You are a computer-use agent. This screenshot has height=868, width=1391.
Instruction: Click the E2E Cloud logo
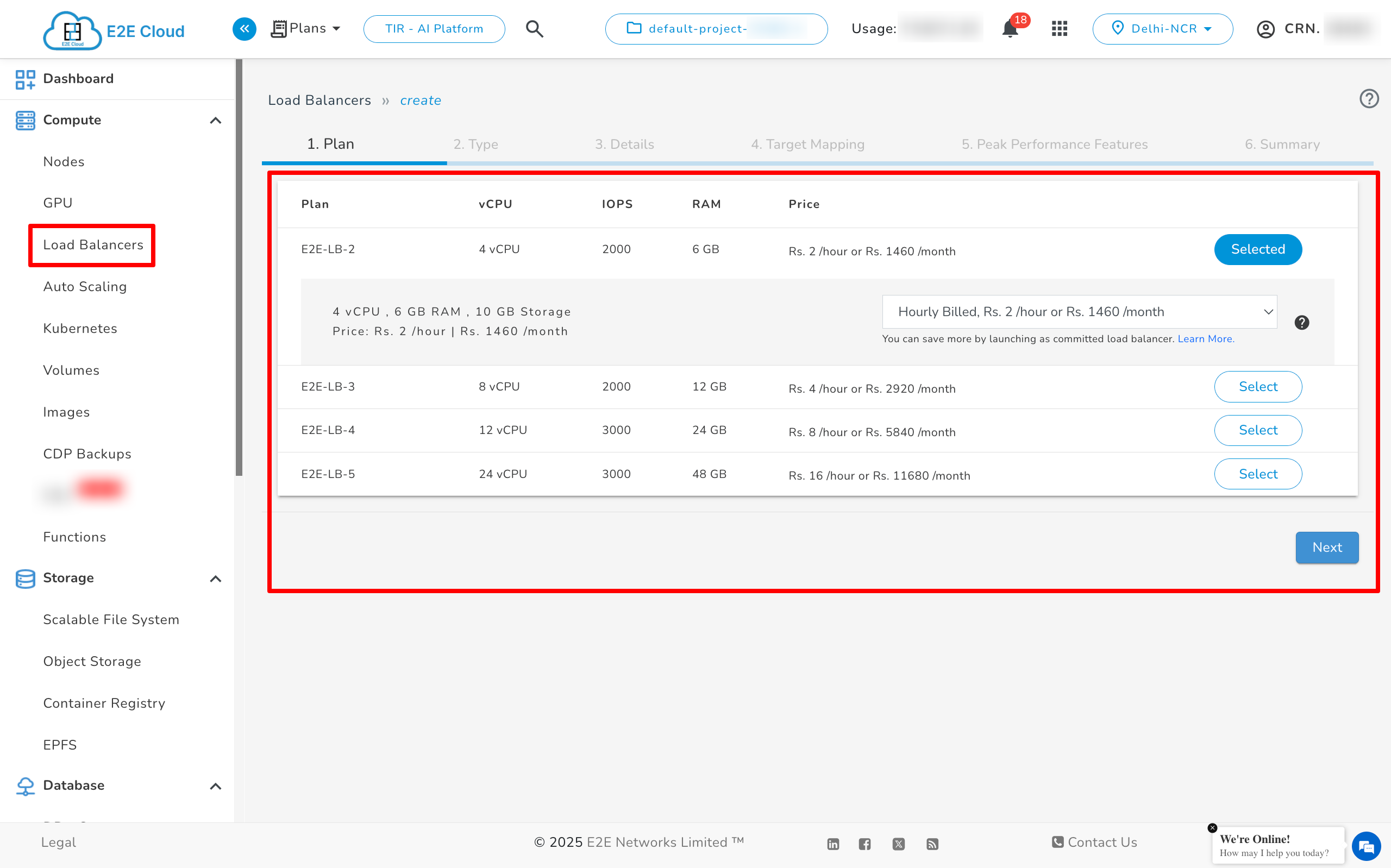[x=114, y=30]
